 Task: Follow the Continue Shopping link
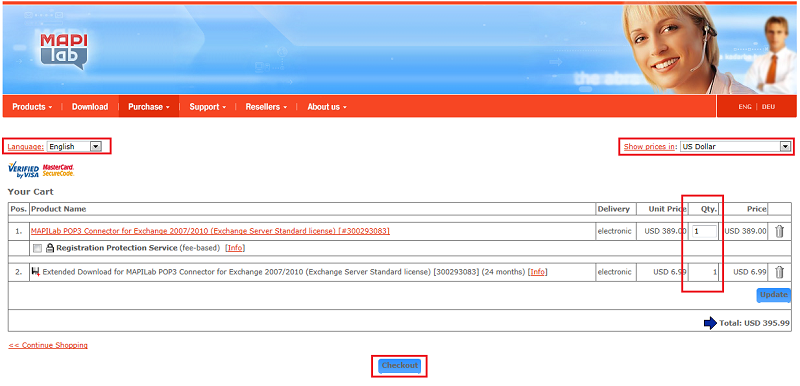pyautogui.click(x=48, y=345)
